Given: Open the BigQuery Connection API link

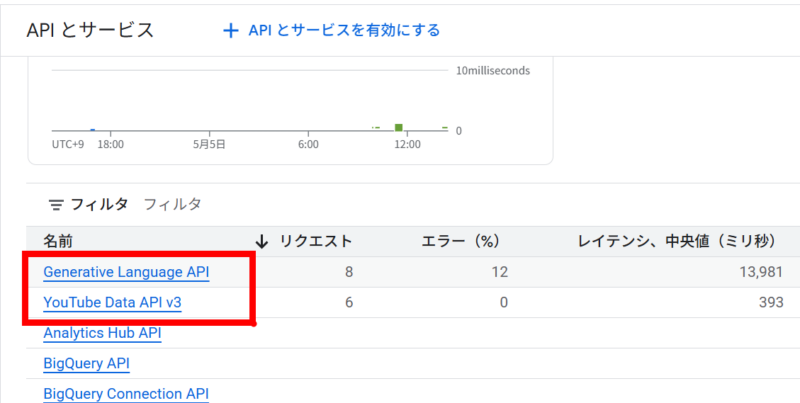Looking at the screenshot, I should coord(126,394).
